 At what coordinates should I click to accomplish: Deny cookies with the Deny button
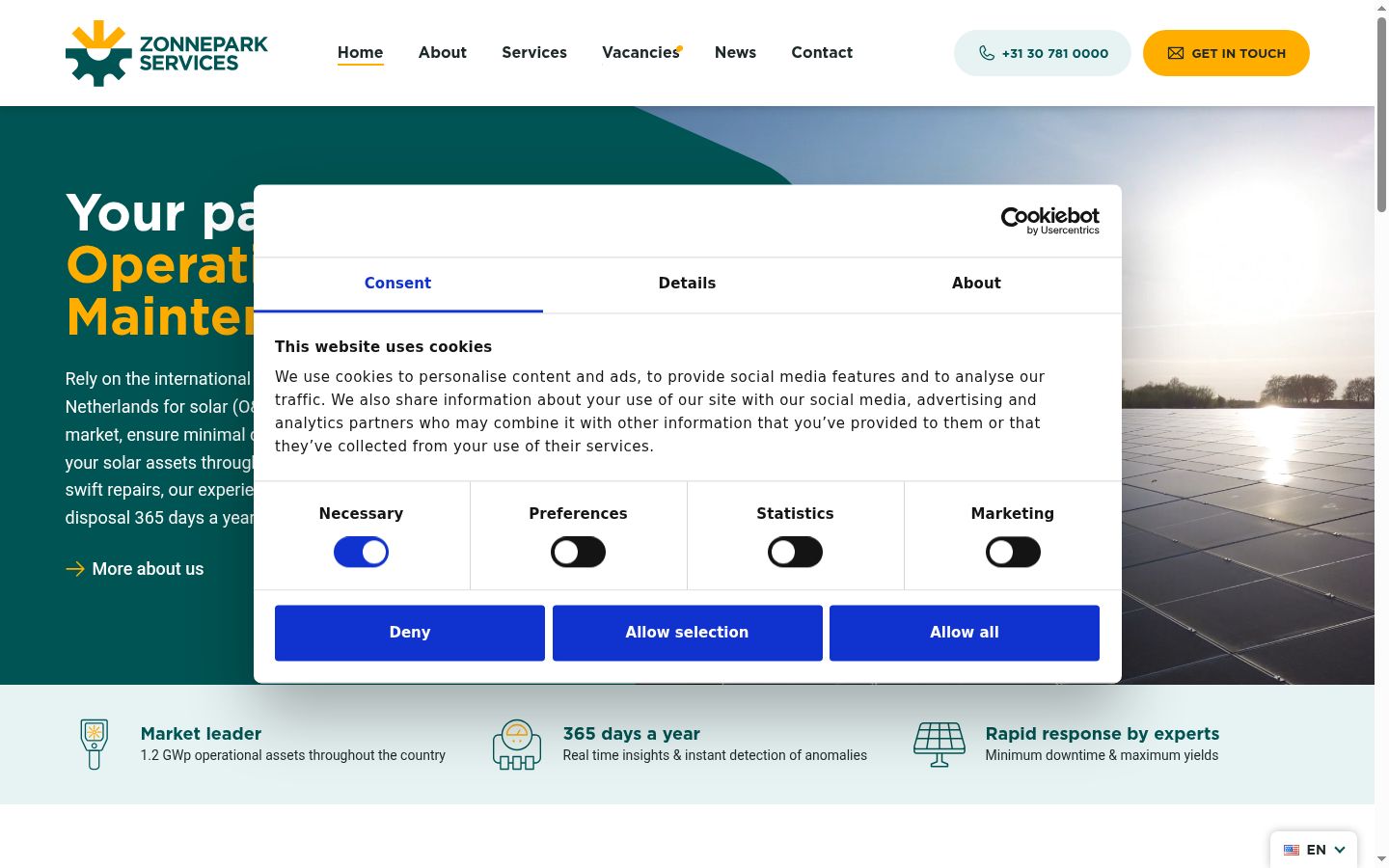(410, 633)
